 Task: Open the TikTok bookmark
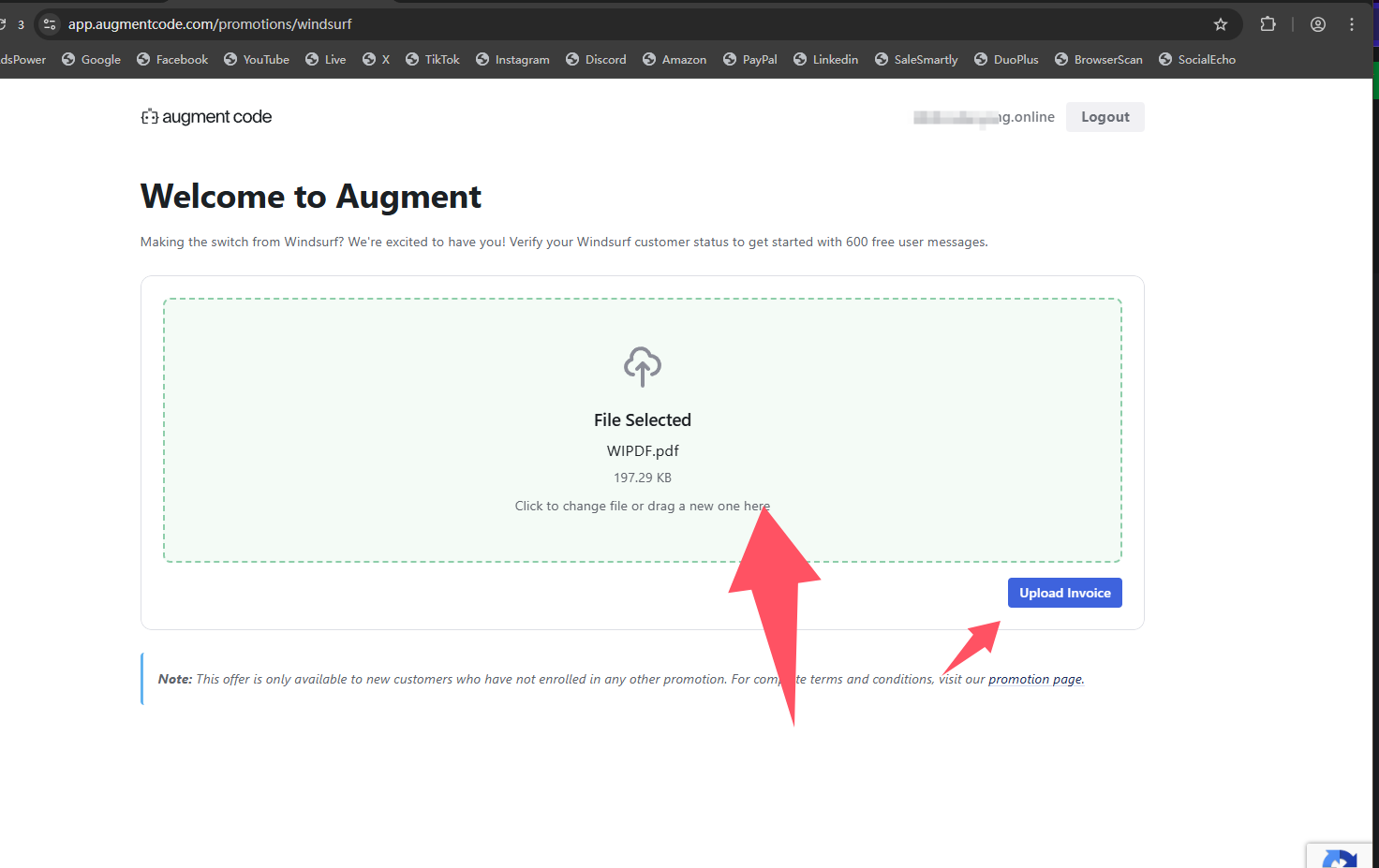[432, 59]
